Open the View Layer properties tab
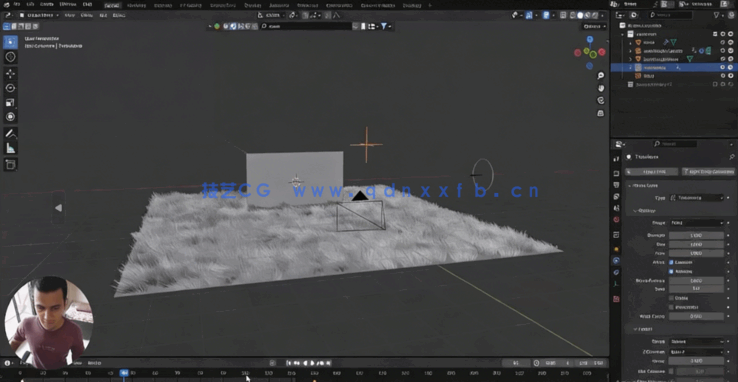 tap(617, 196)
